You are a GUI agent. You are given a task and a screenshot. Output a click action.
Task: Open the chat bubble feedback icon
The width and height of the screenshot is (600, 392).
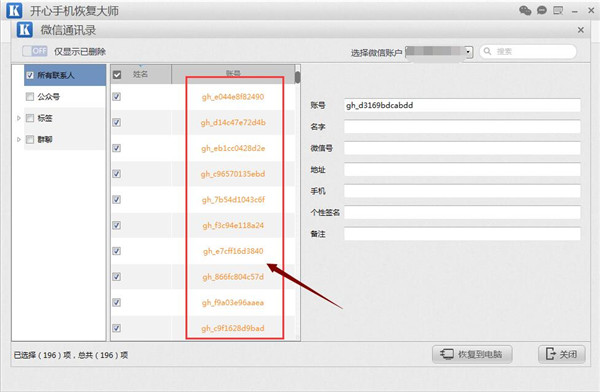coord(542,11)
